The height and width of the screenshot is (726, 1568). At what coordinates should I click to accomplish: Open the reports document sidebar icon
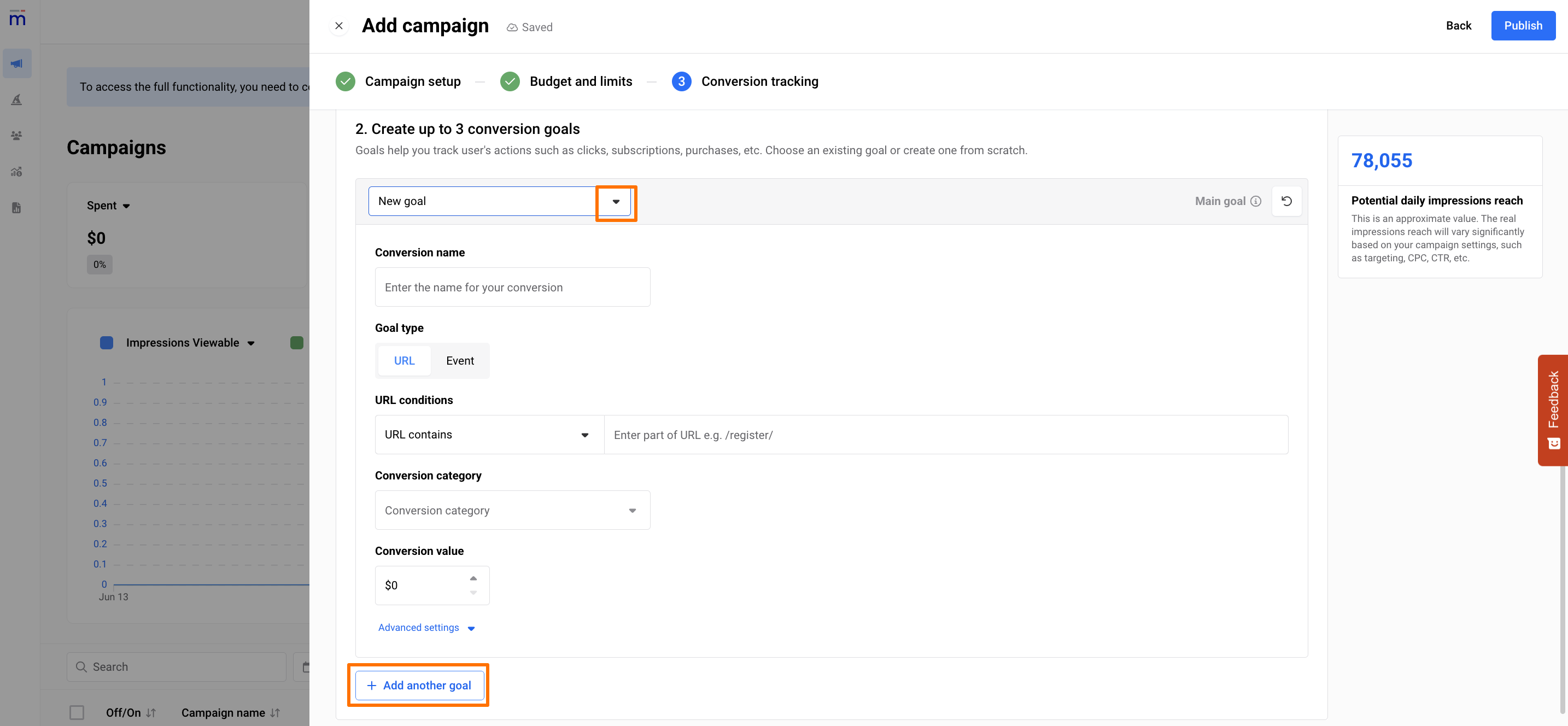click(17, 208)
